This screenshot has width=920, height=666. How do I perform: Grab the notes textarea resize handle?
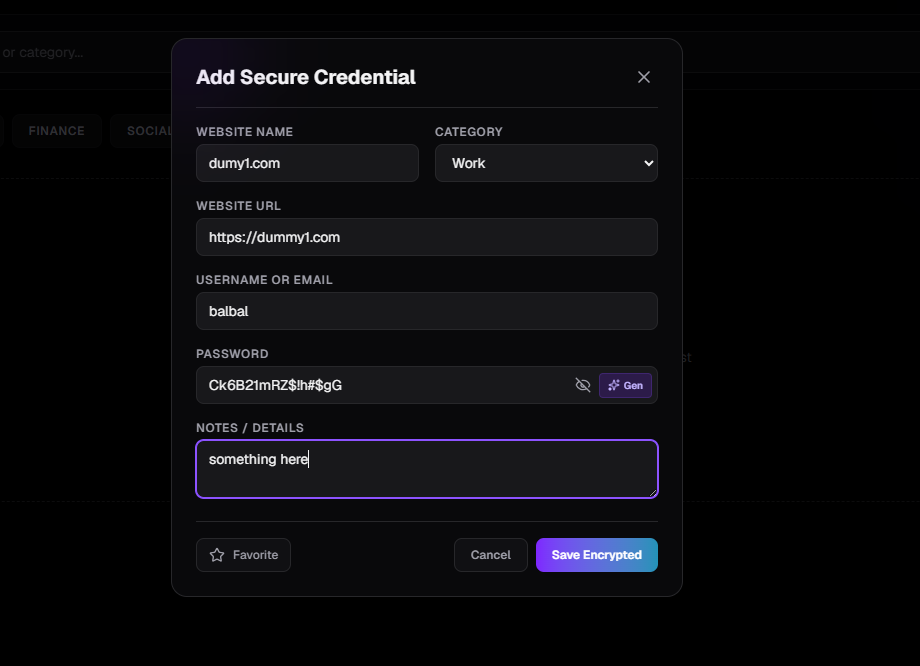point(652,493)
